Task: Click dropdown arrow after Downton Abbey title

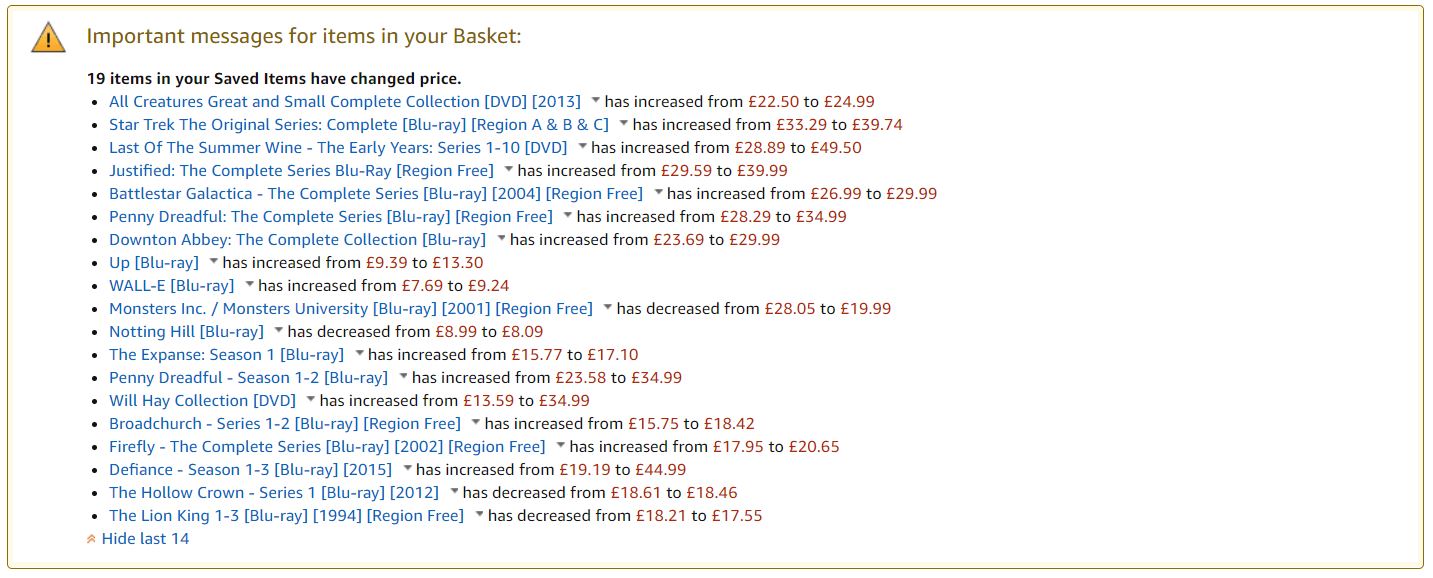Action: tap(501, 239)
